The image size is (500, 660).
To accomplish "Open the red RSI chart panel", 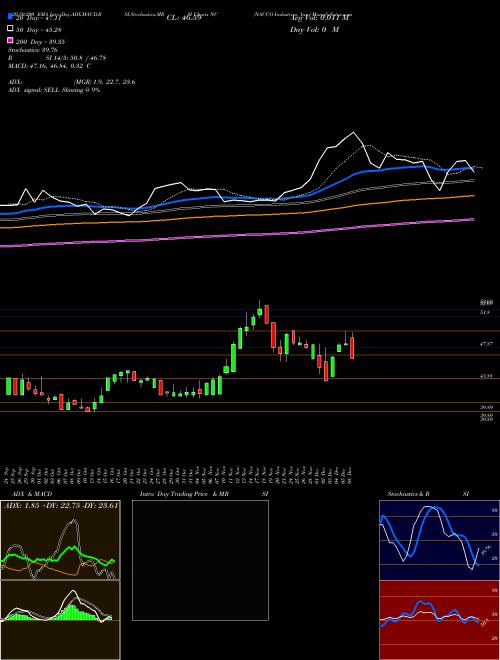I will (x=439, y=620).
